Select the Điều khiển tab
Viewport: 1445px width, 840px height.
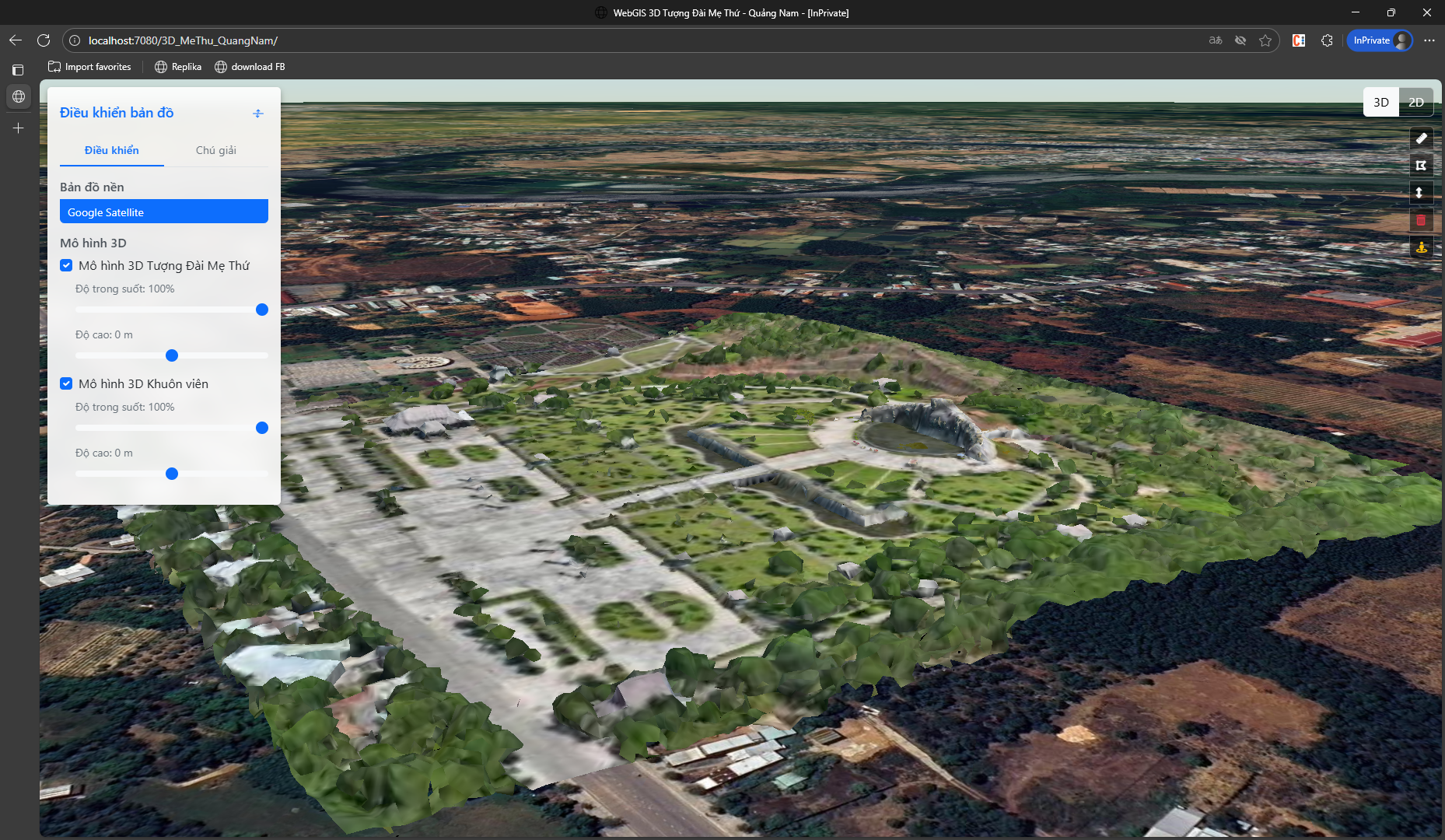(112, 150)
